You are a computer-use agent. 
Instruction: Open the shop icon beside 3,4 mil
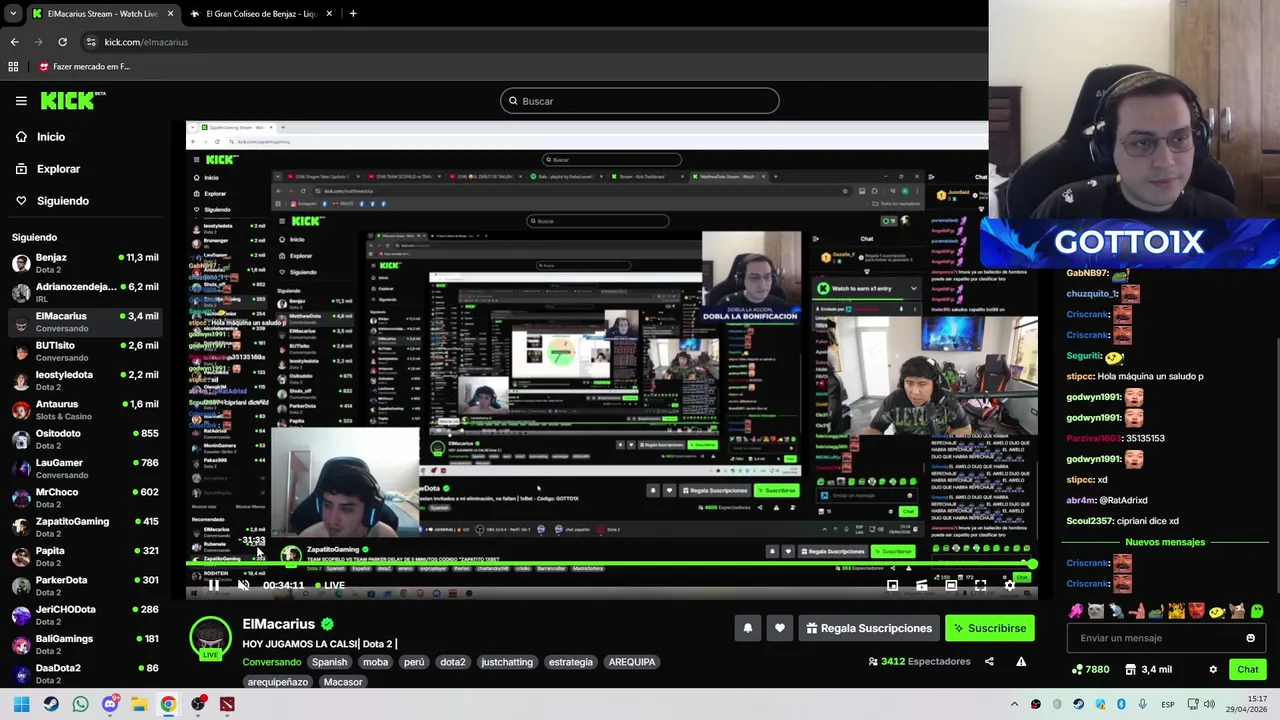1131,670
